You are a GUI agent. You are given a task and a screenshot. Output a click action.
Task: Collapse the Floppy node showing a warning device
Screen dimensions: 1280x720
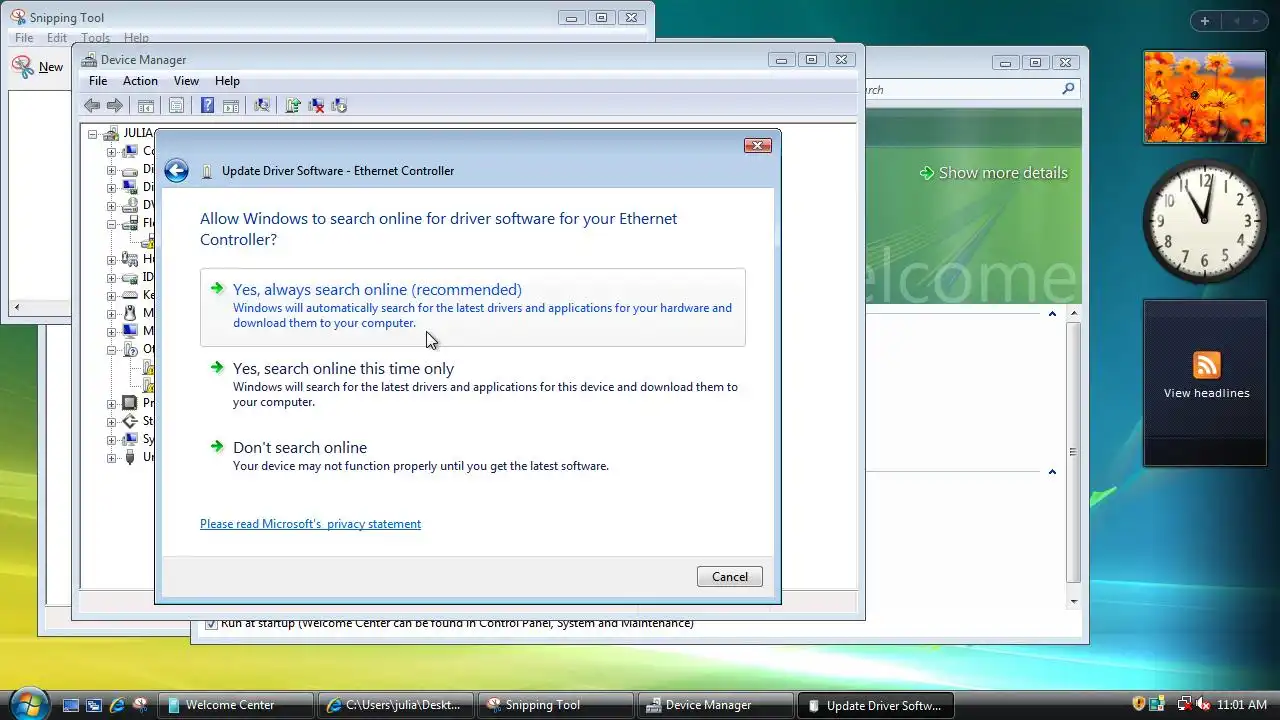pyautogui.click(x=111, y=224)
